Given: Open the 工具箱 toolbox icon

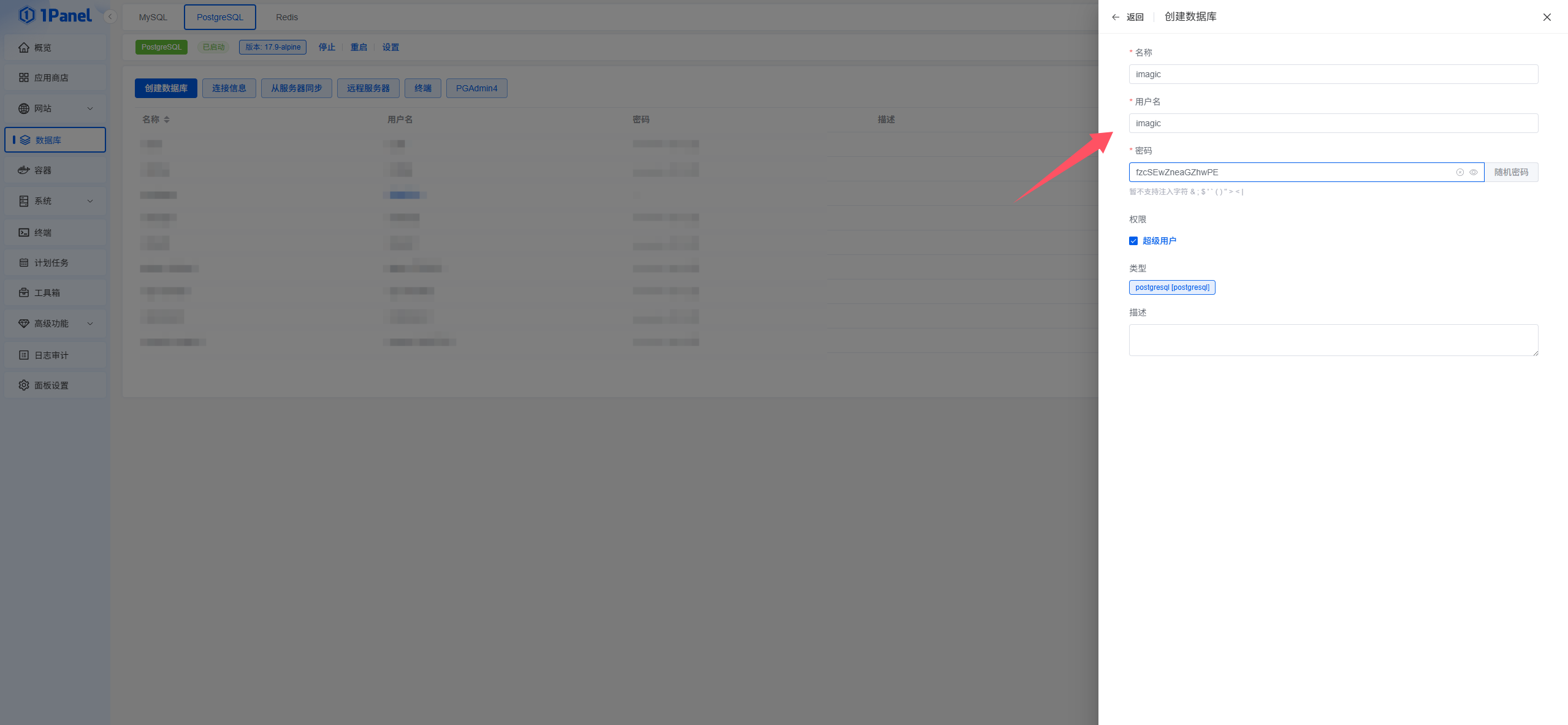Looking at the screenshot, I should point(24,293).
